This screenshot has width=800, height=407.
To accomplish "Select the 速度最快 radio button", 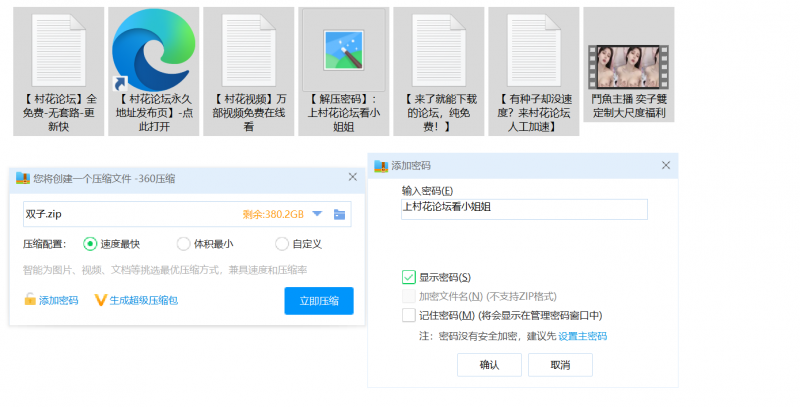I will pyautogui.click(x=90, y=243).
